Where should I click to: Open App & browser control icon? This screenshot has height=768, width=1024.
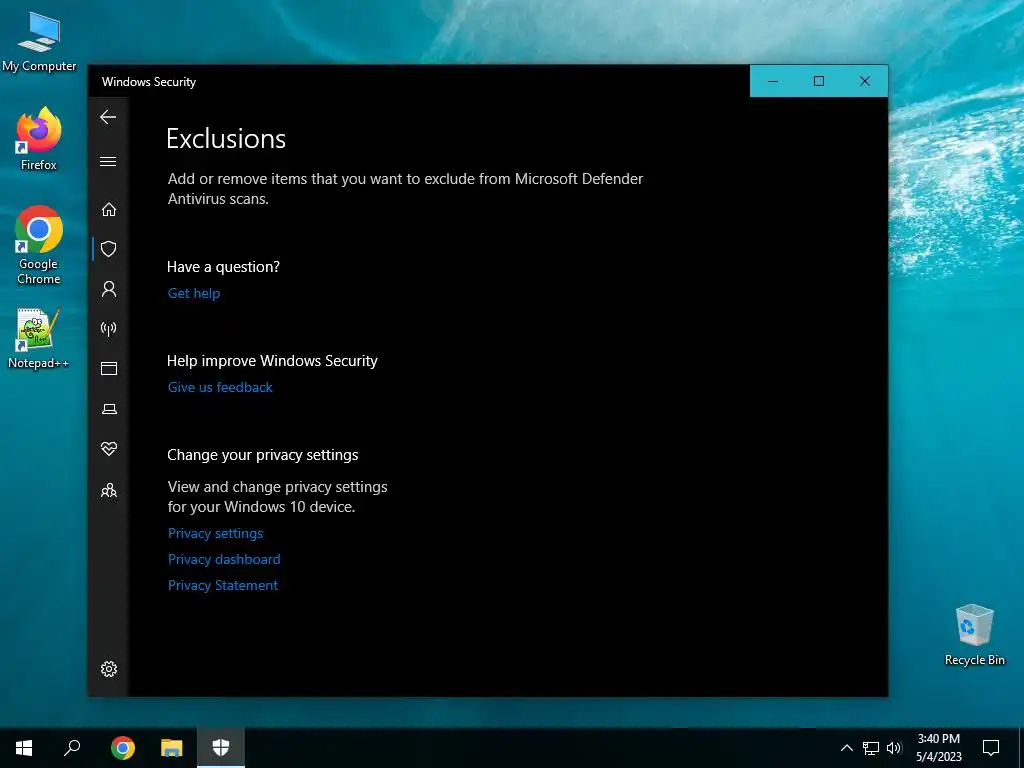tap(109, 369)
